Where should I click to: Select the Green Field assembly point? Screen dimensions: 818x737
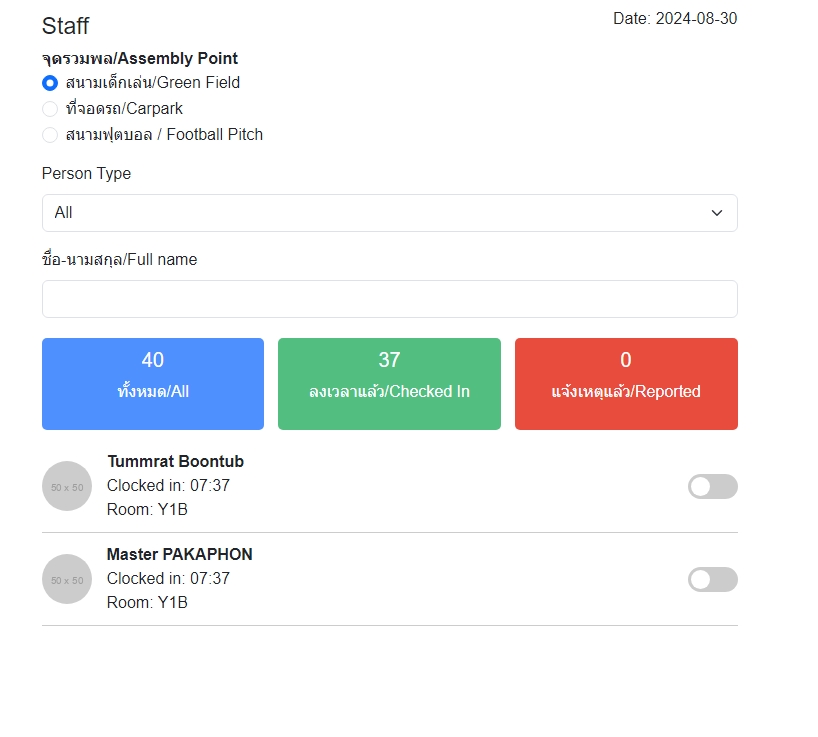(x=50, y=83)
